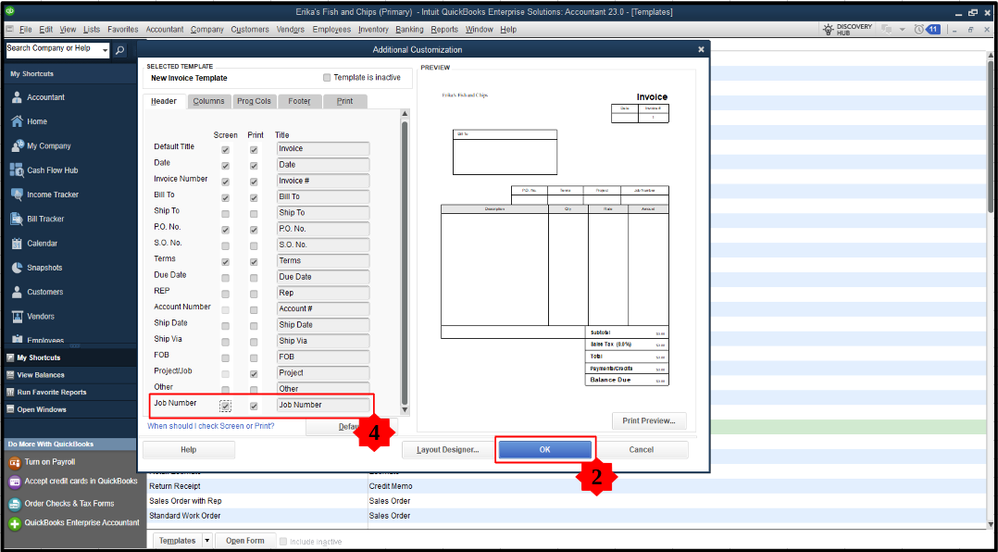
Task: Switch to the Print tab
Action: coord(345,101)
